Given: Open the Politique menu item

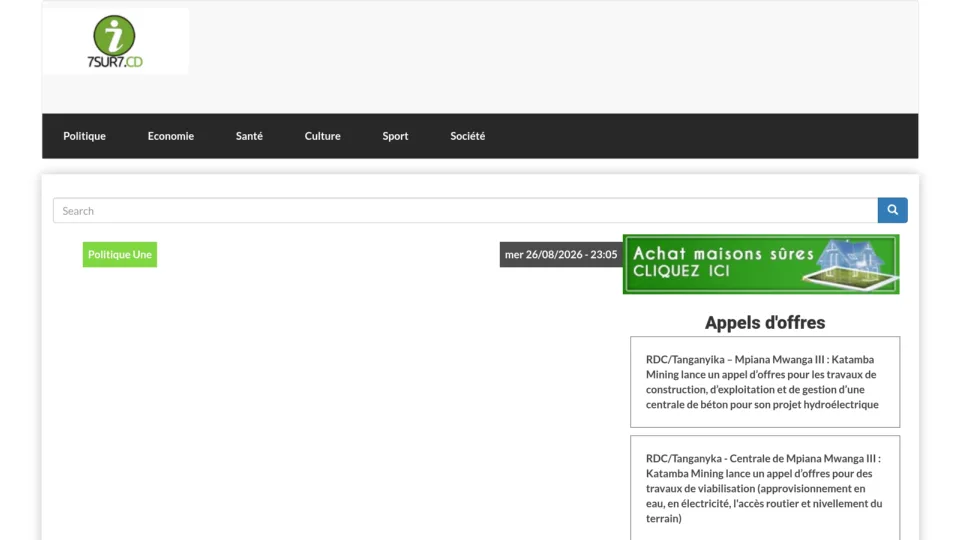Looking at the screenshot, I should pos(84,136).
